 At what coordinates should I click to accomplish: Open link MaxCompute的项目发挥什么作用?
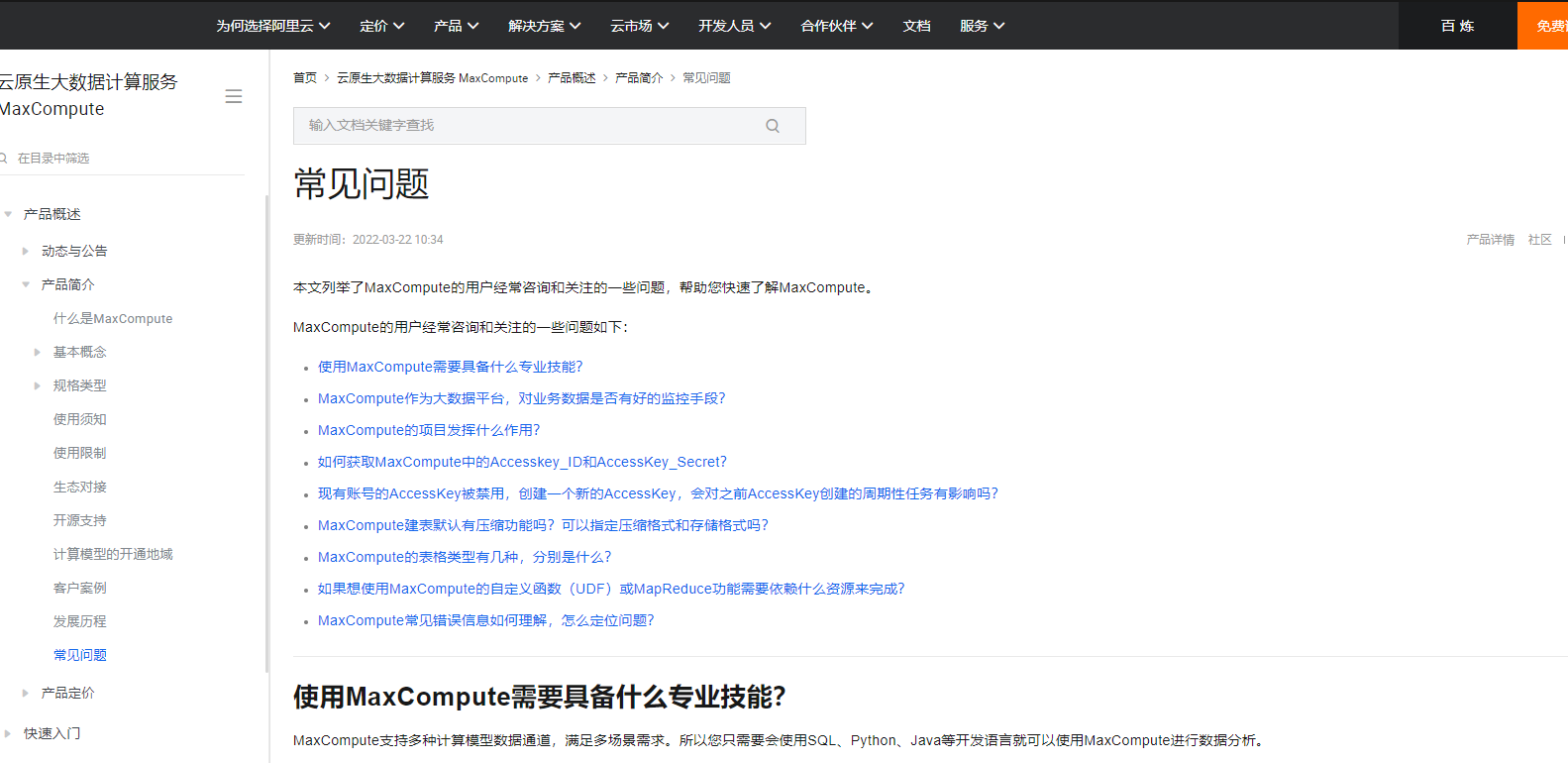[429, 430]
